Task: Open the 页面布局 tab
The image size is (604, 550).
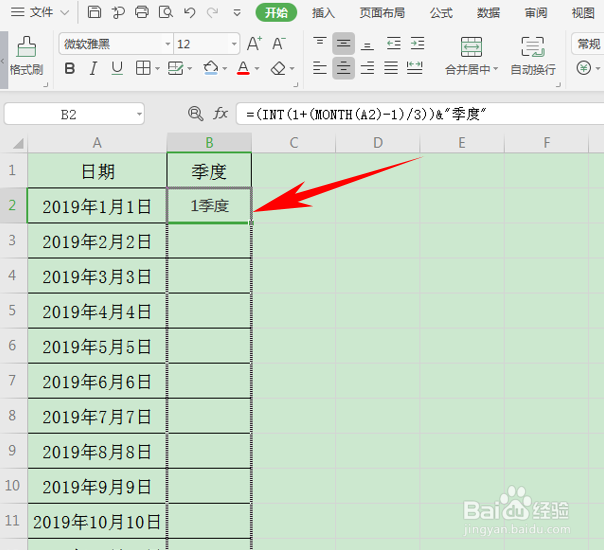Action: tap(382, 13)
